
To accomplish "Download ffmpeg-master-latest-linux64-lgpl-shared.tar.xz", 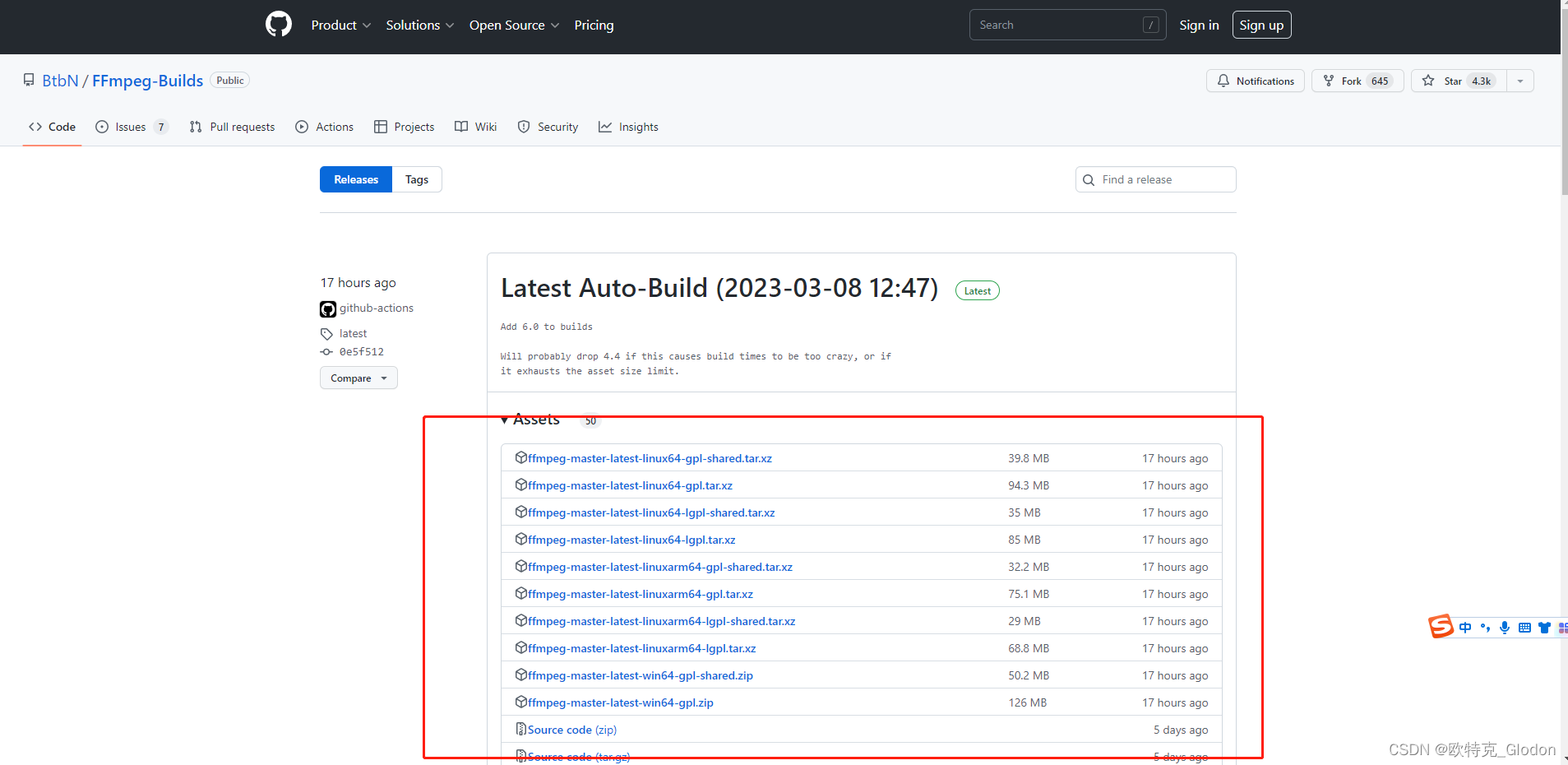I will click(x=651, y=512).
